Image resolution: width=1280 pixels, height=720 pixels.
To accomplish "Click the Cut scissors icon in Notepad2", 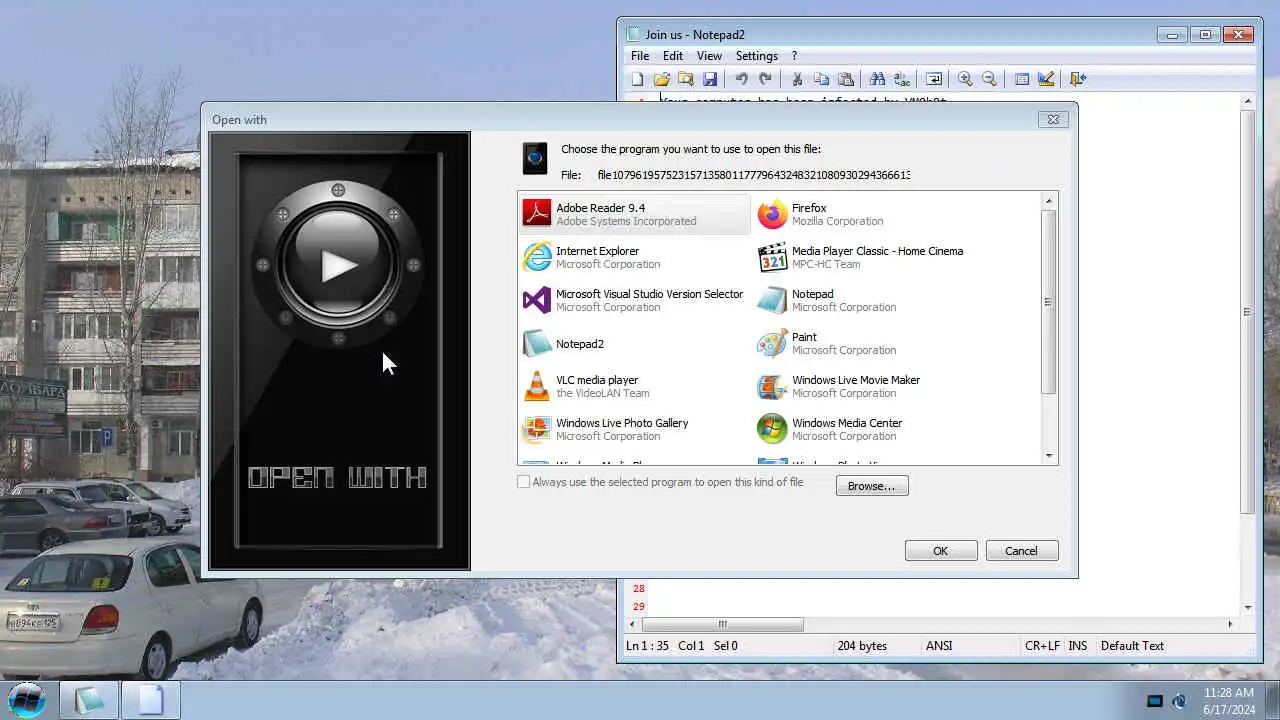I will pos(797,79).
